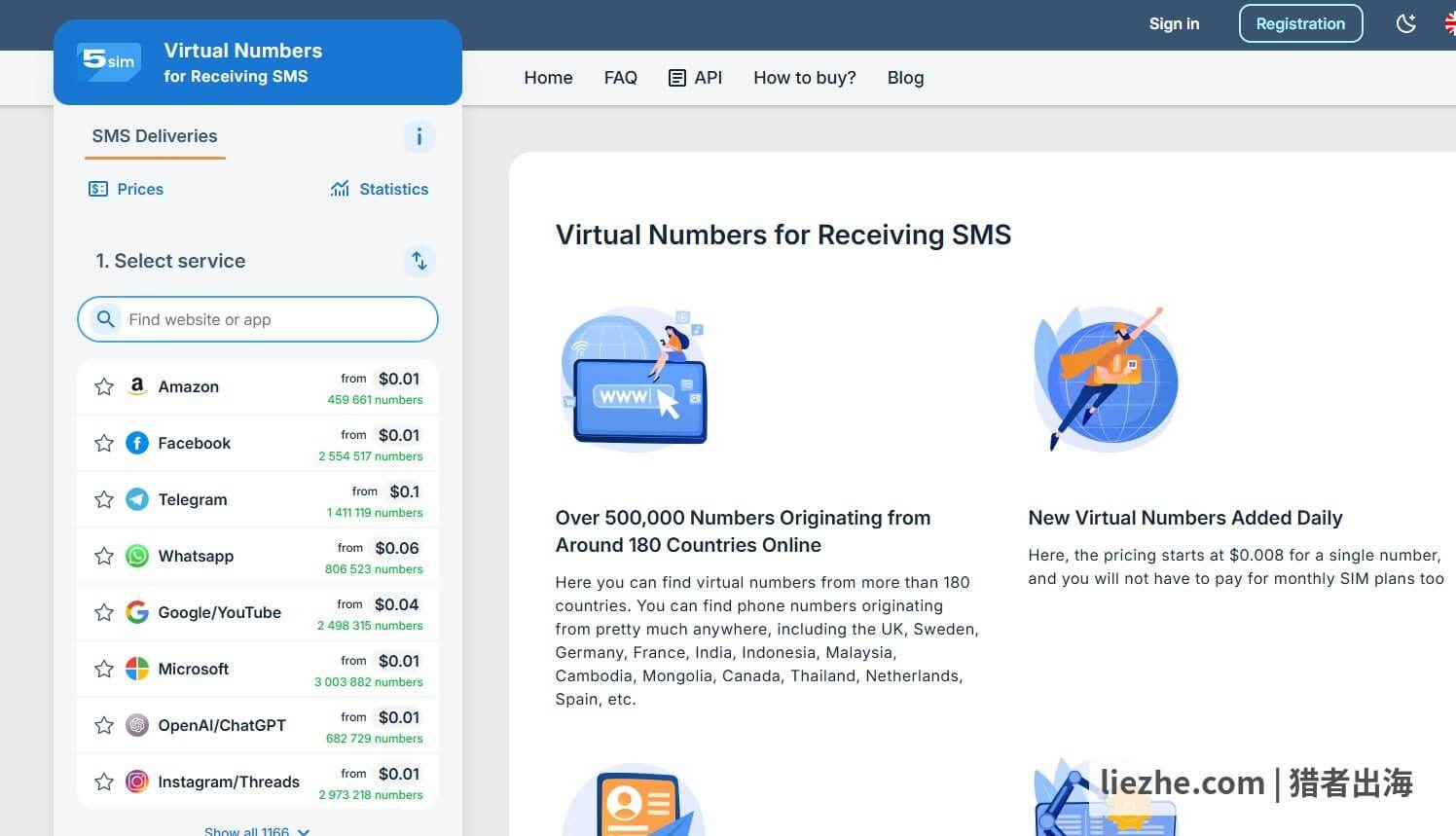This screenshot has height=836, width=1456.
Task: Select the OpenAI/ChatGPT service name
Action: [x=222, y=725]
